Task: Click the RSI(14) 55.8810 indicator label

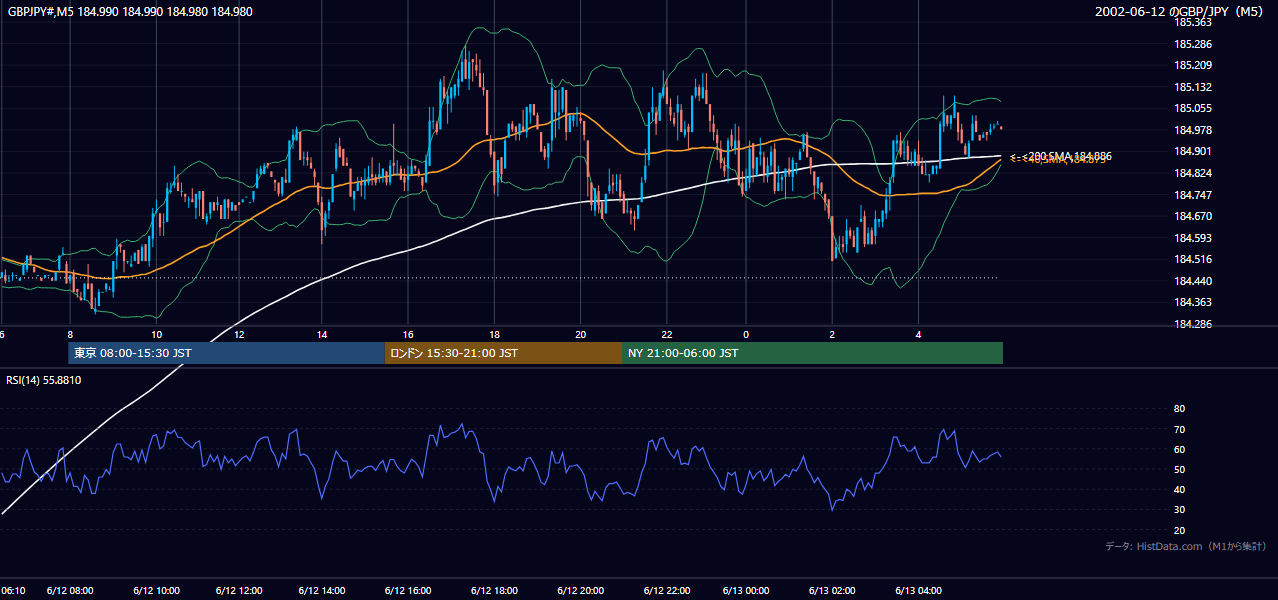Action: (44, 380)
